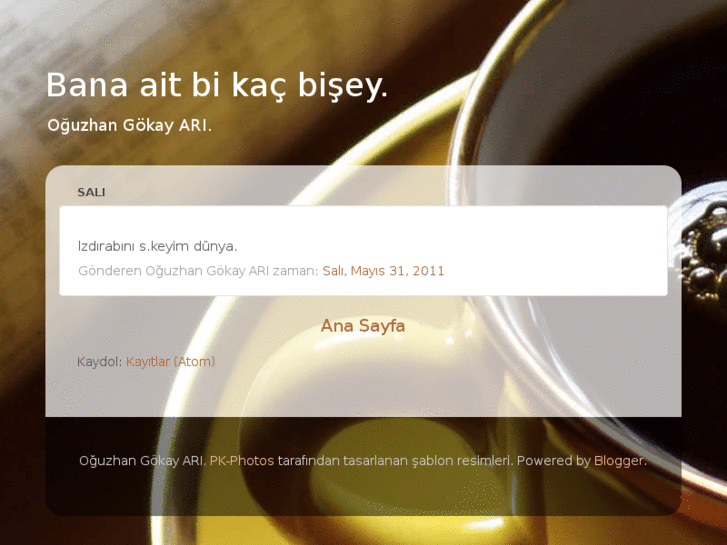The width and height of the screenshot is (727, 545).
Task: Open the 'Bana ait bi kaç bişey.' blog title
Action: tap(217, 86)
